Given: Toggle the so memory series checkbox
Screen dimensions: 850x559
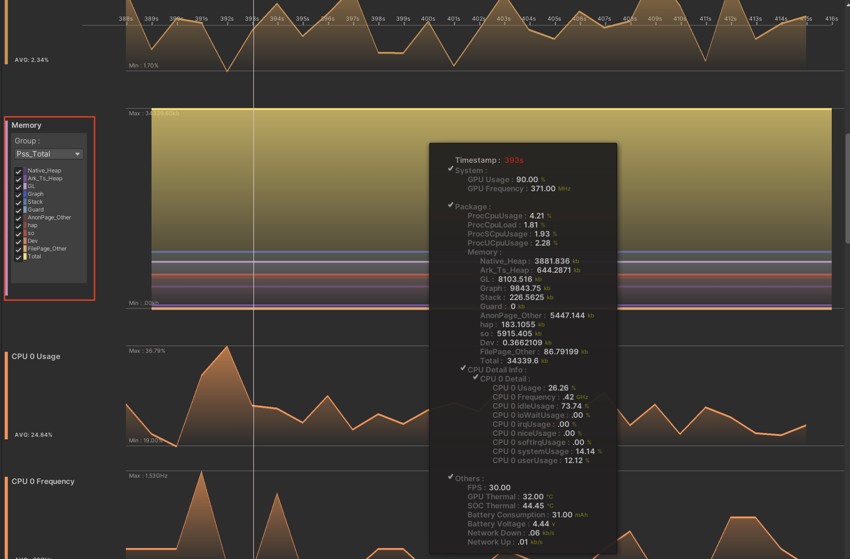Looking at the screenshot, I should click(x=18, y=234).
